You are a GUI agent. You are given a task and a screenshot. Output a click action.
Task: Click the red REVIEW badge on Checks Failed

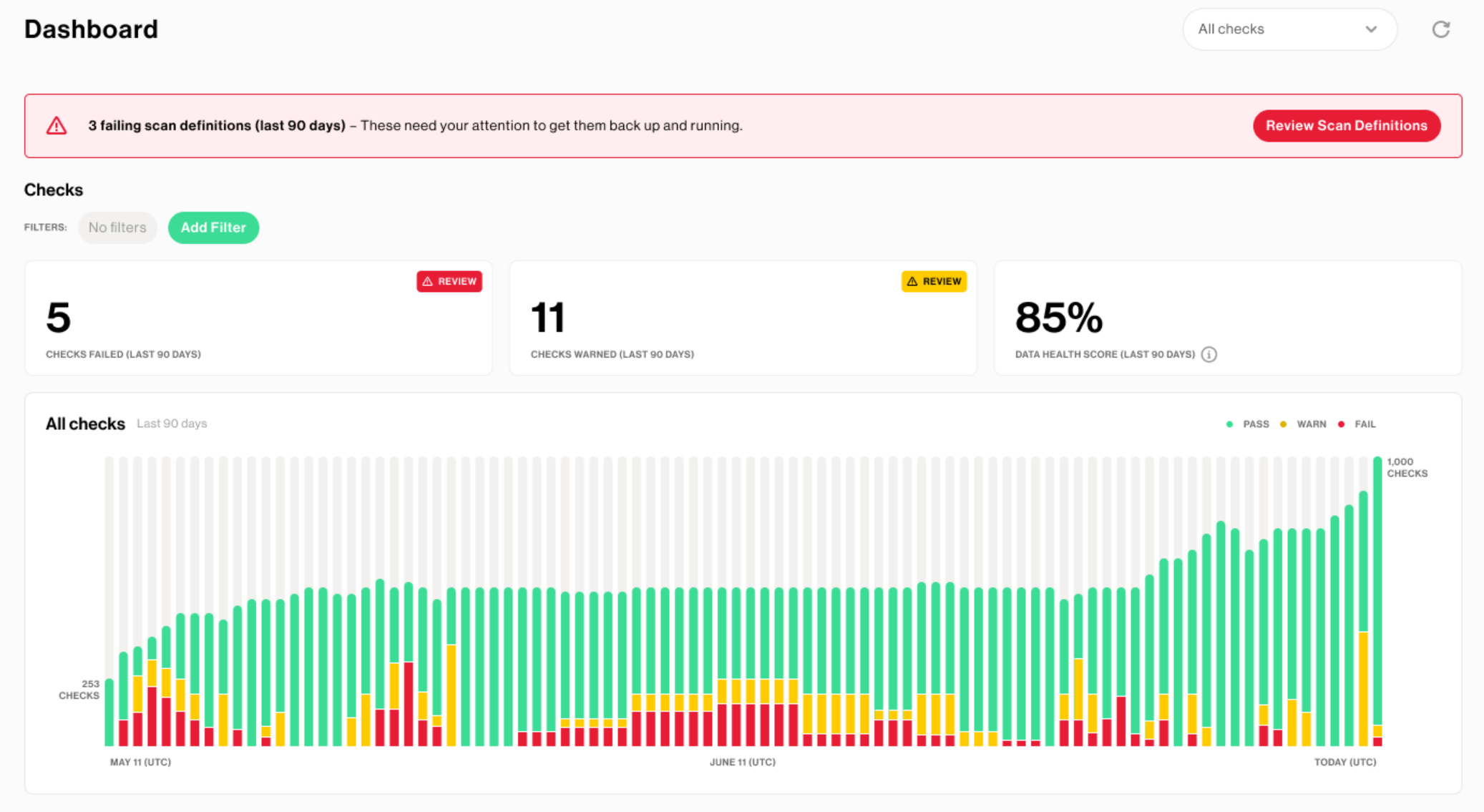tap(449, 281)
